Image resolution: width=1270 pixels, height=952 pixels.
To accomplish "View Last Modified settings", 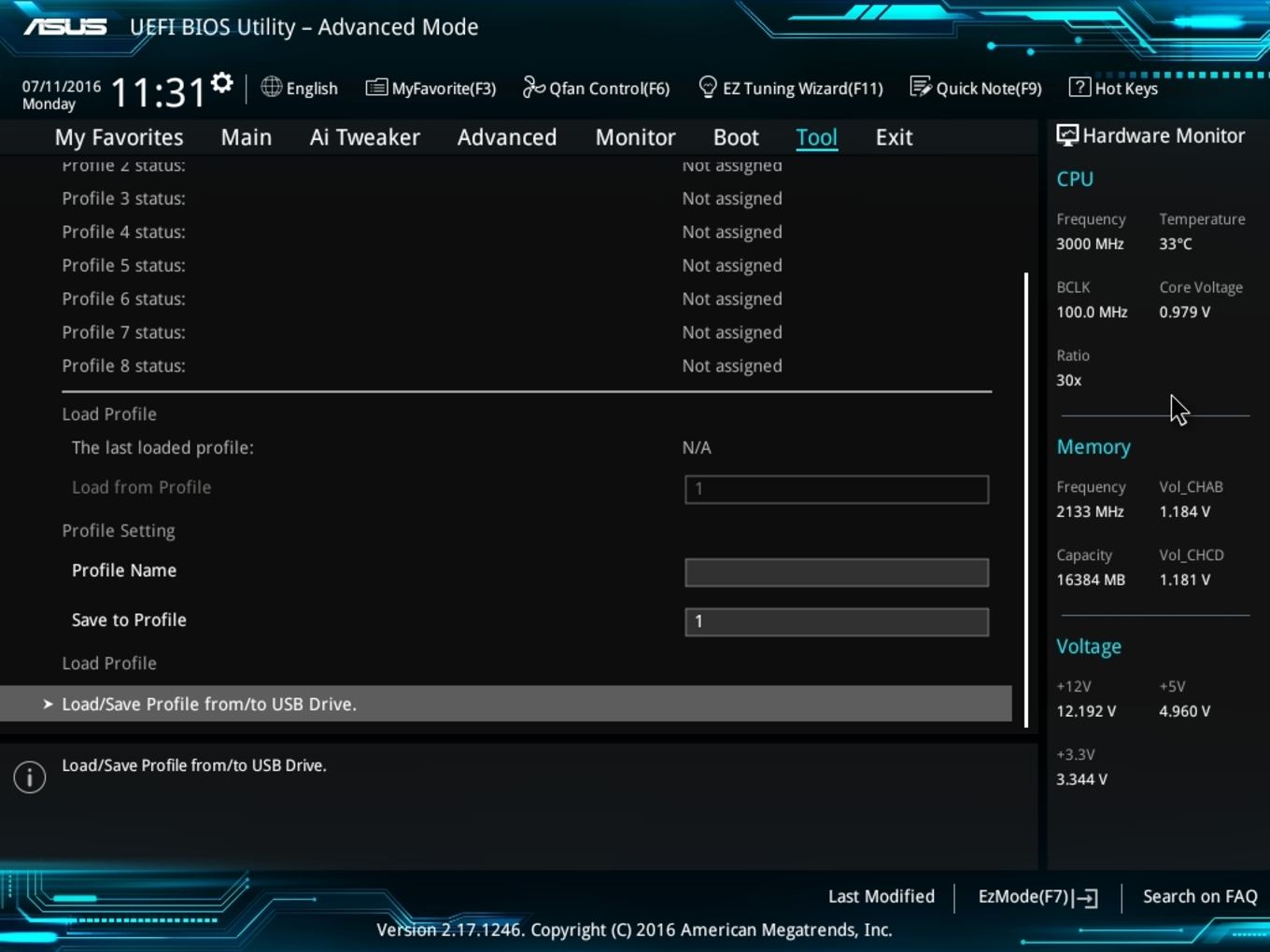I will [882, 896].
